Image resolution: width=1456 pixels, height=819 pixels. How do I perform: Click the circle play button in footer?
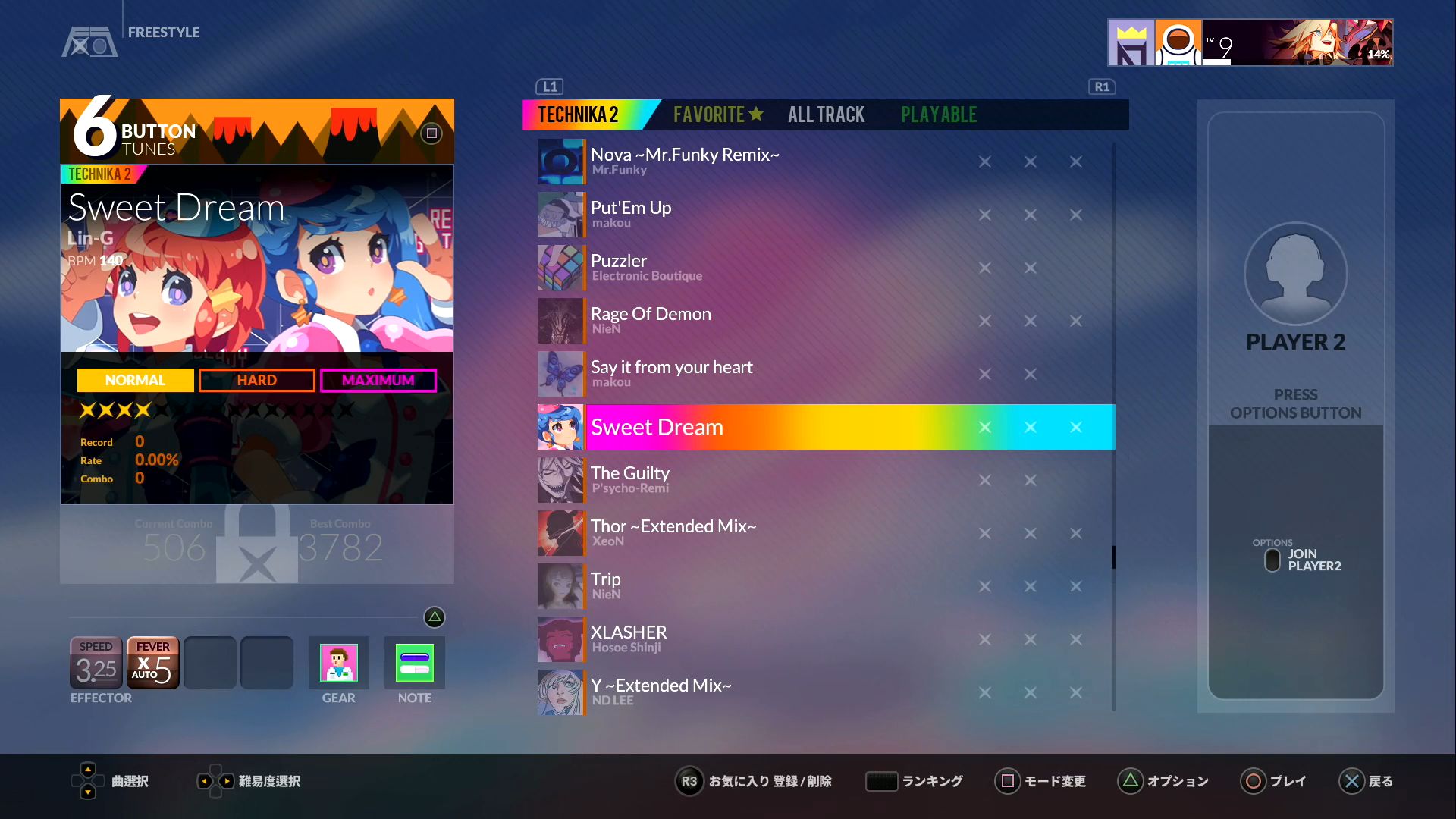pos(1254,781)
